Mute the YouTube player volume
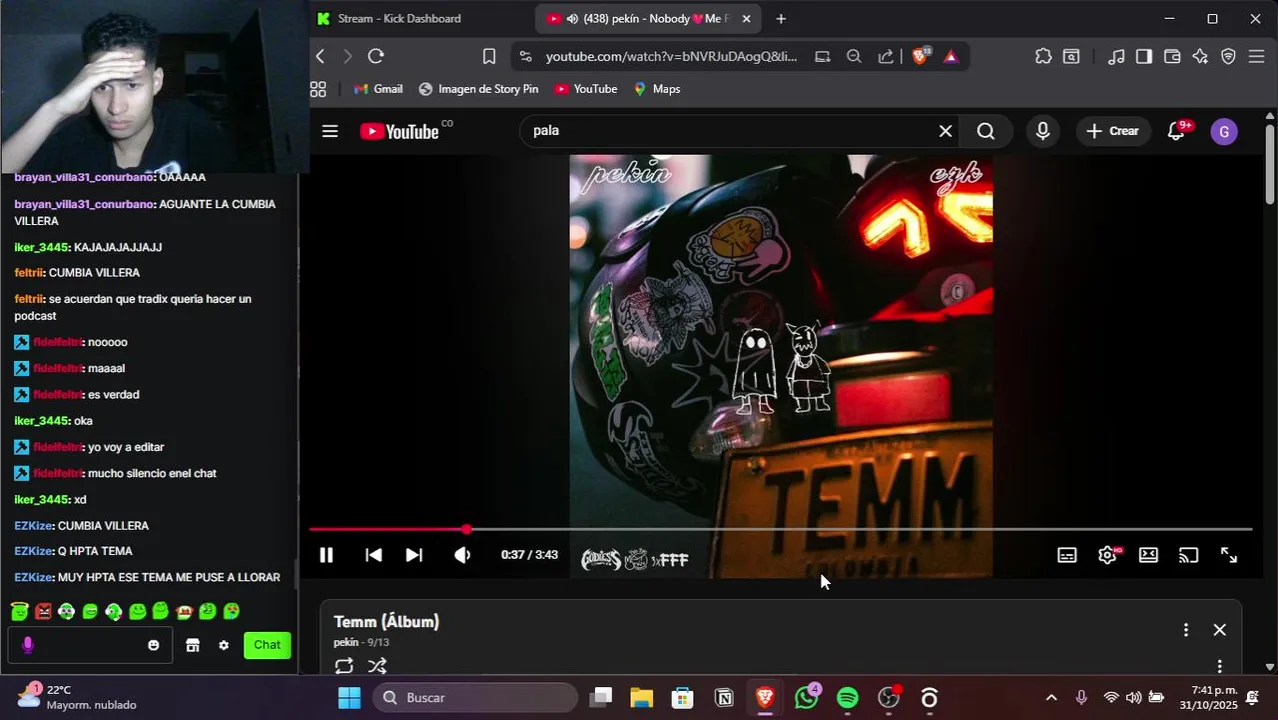The width and height of the screenshot is (1278, 720). [x=462, y=555]
